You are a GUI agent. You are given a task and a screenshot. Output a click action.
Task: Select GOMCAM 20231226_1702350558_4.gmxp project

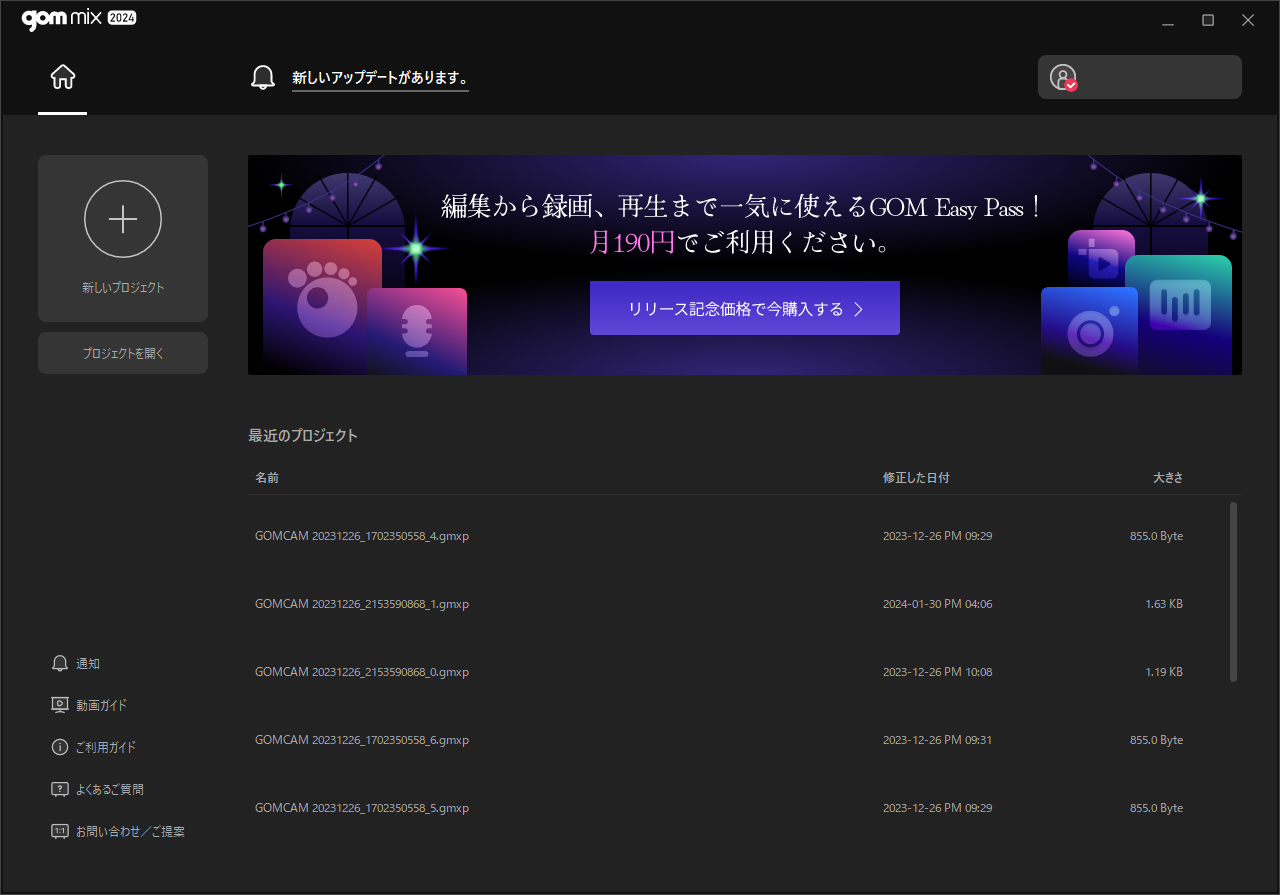click(362, 536)
